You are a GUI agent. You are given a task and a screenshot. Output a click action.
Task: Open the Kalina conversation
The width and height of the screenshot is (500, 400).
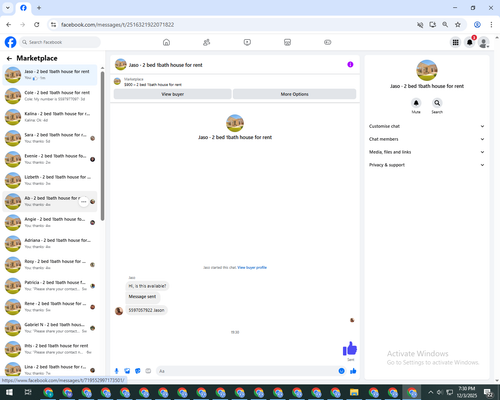(x=50, y=117)
